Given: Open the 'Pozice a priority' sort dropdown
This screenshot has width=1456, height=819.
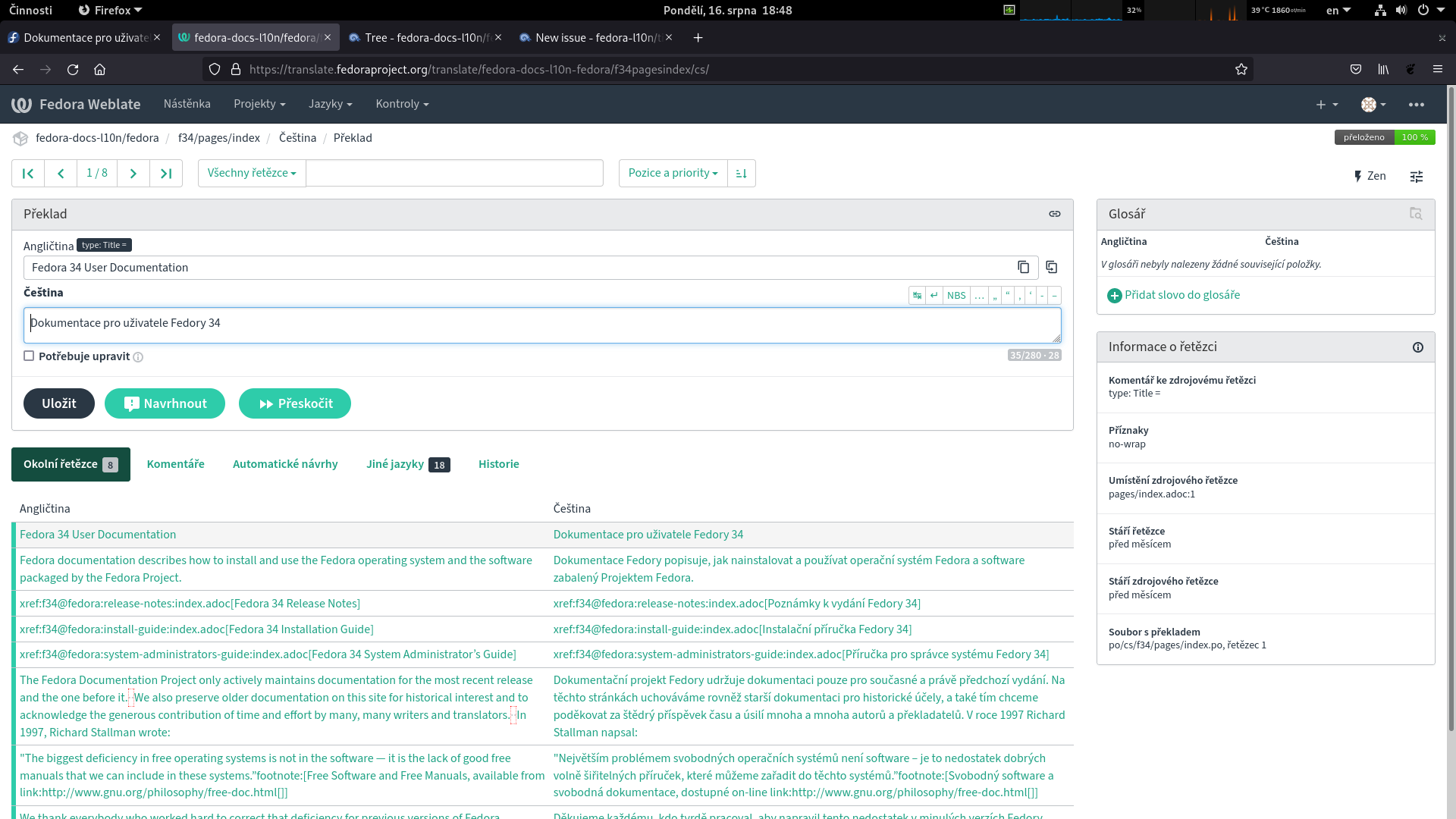Looking at the screenshot, I should [x=673, y=174].
